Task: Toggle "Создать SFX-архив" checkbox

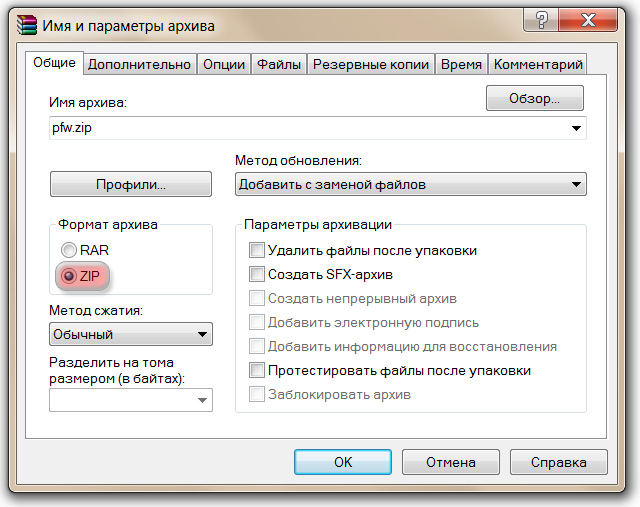Action: (257, 274)
